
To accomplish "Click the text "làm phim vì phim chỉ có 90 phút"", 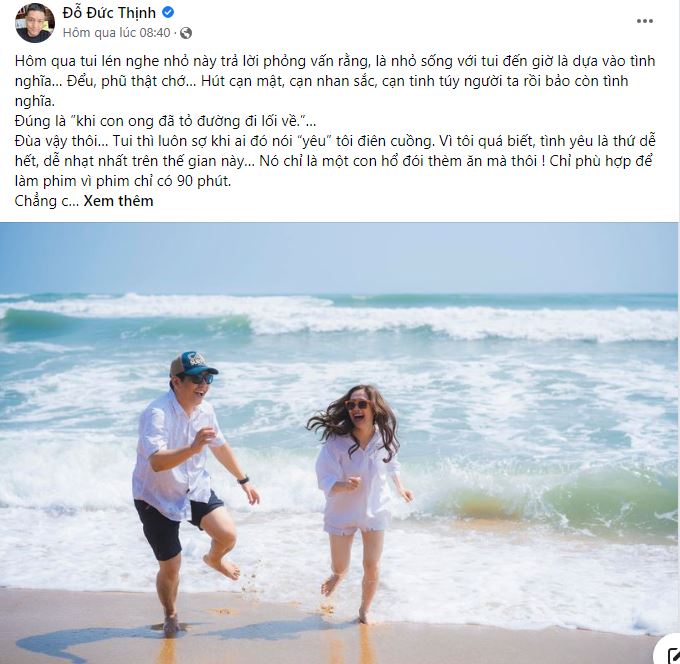I will pyautogui.click(x=123, y=181).
